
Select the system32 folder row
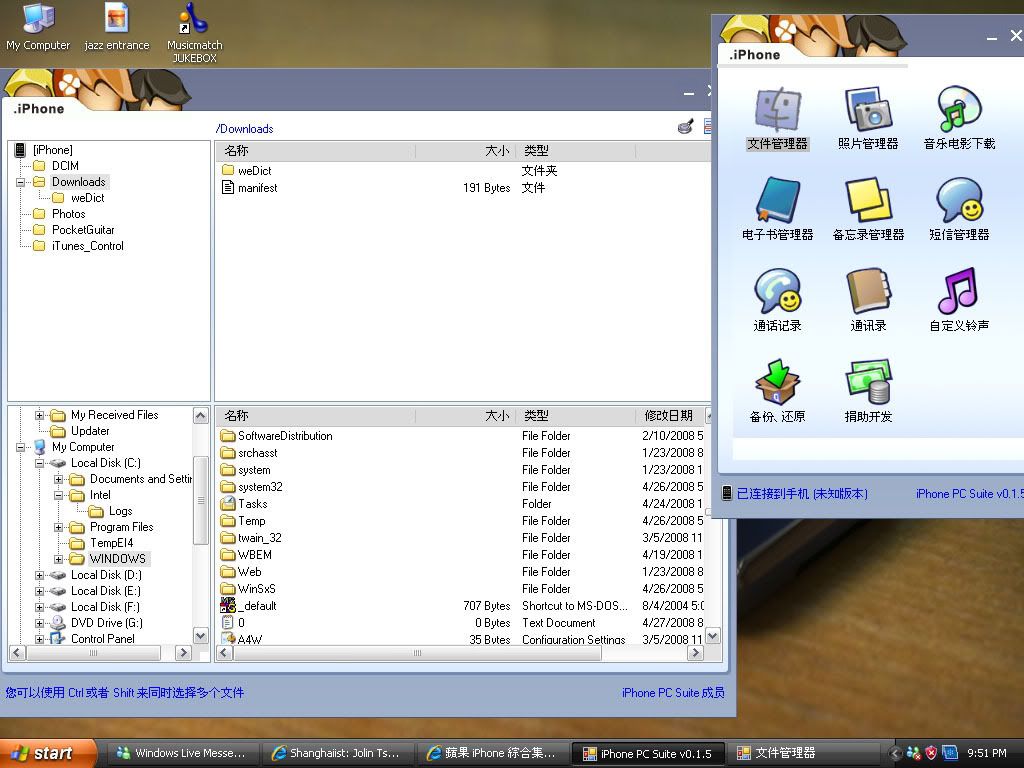[x=462, y=487]
